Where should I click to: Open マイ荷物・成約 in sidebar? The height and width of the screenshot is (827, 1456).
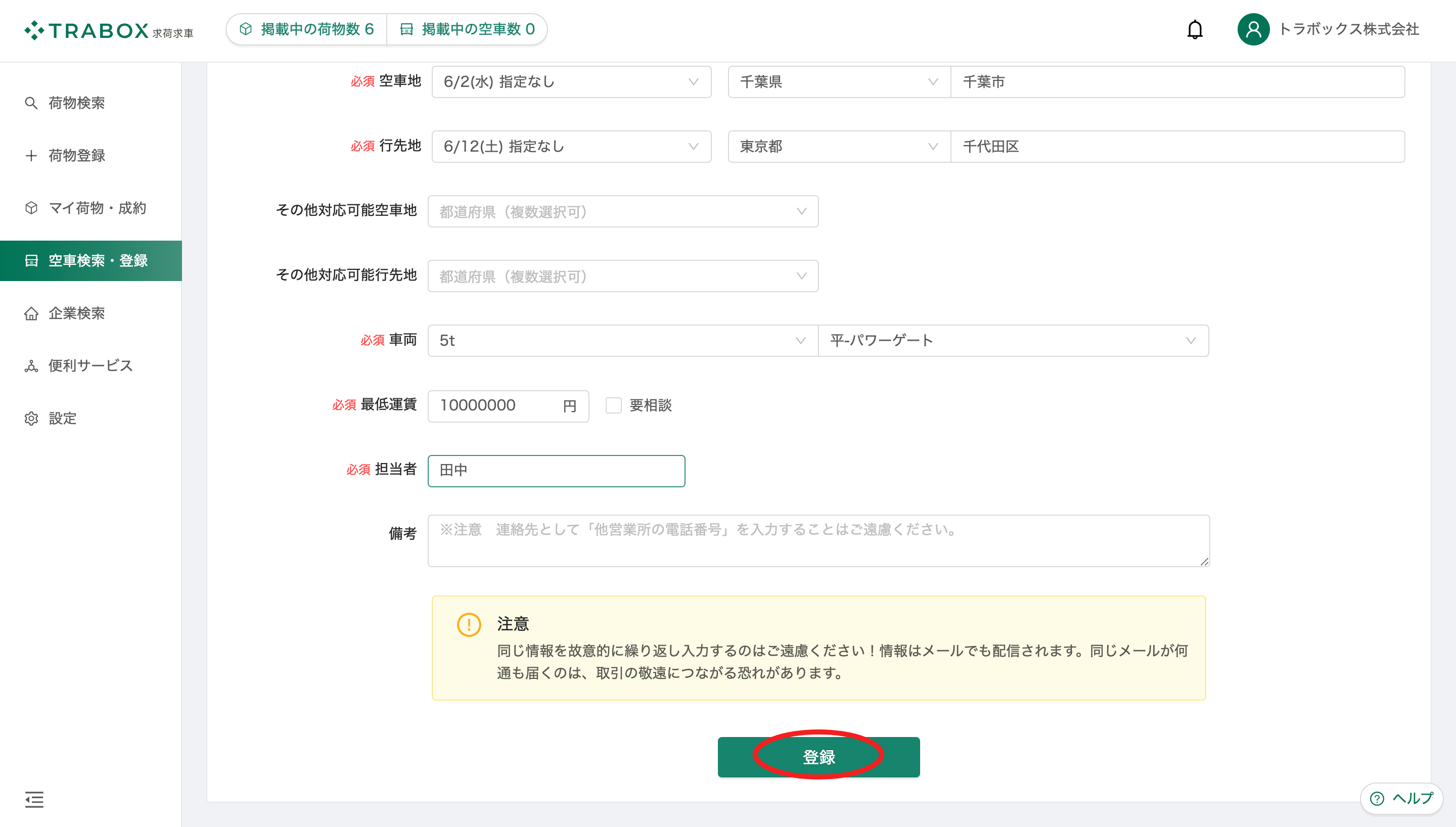click(97, 208)
